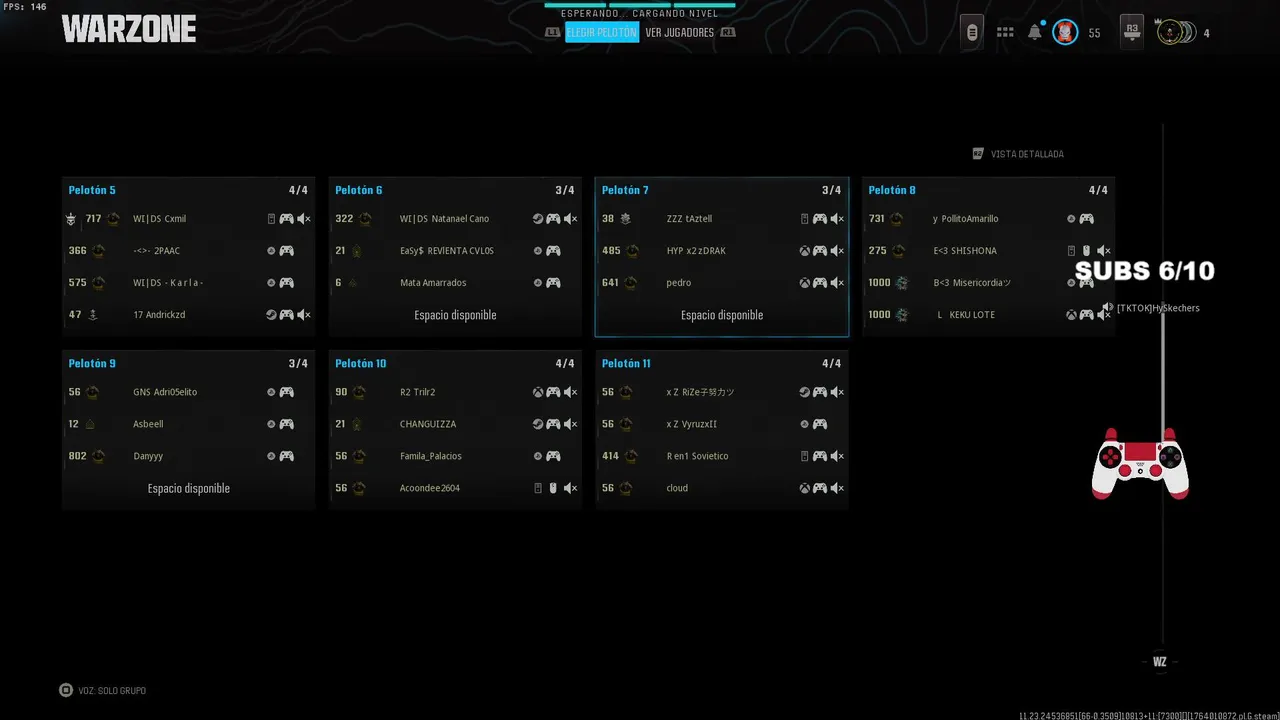This screenshot has width=1280, height=720.
Task: Open the player profile avatar
Action: pos(1065,33)
